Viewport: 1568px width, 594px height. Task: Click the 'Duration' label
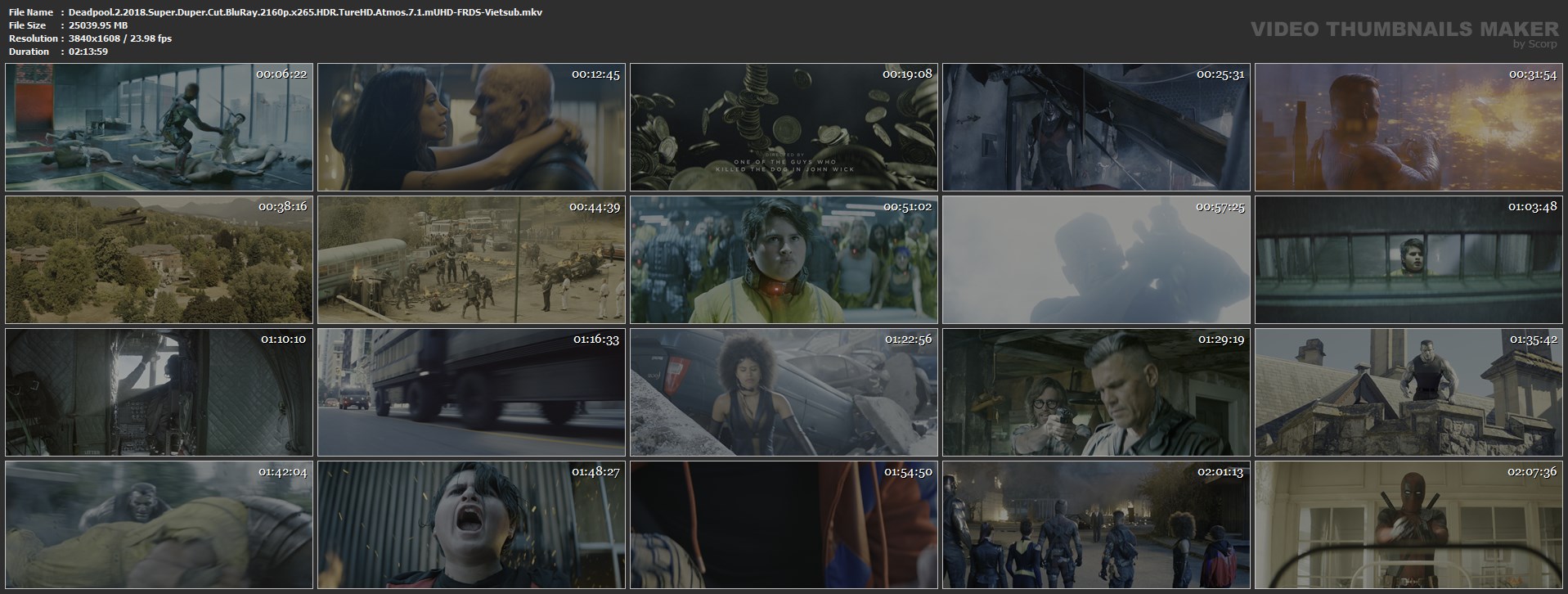[x=29, y=52]
